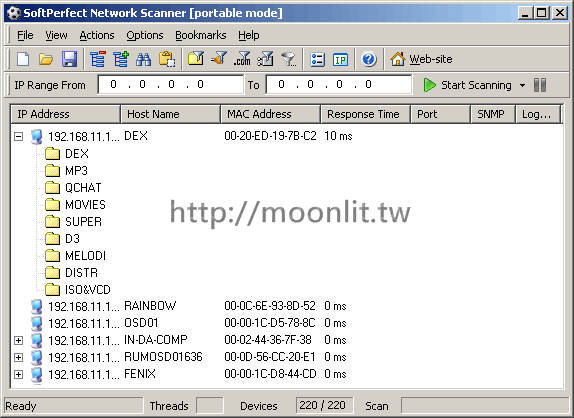This screenshot has height=418, width=574.
Task: Select the ISO&VCD shared folder
Action: 87,290
